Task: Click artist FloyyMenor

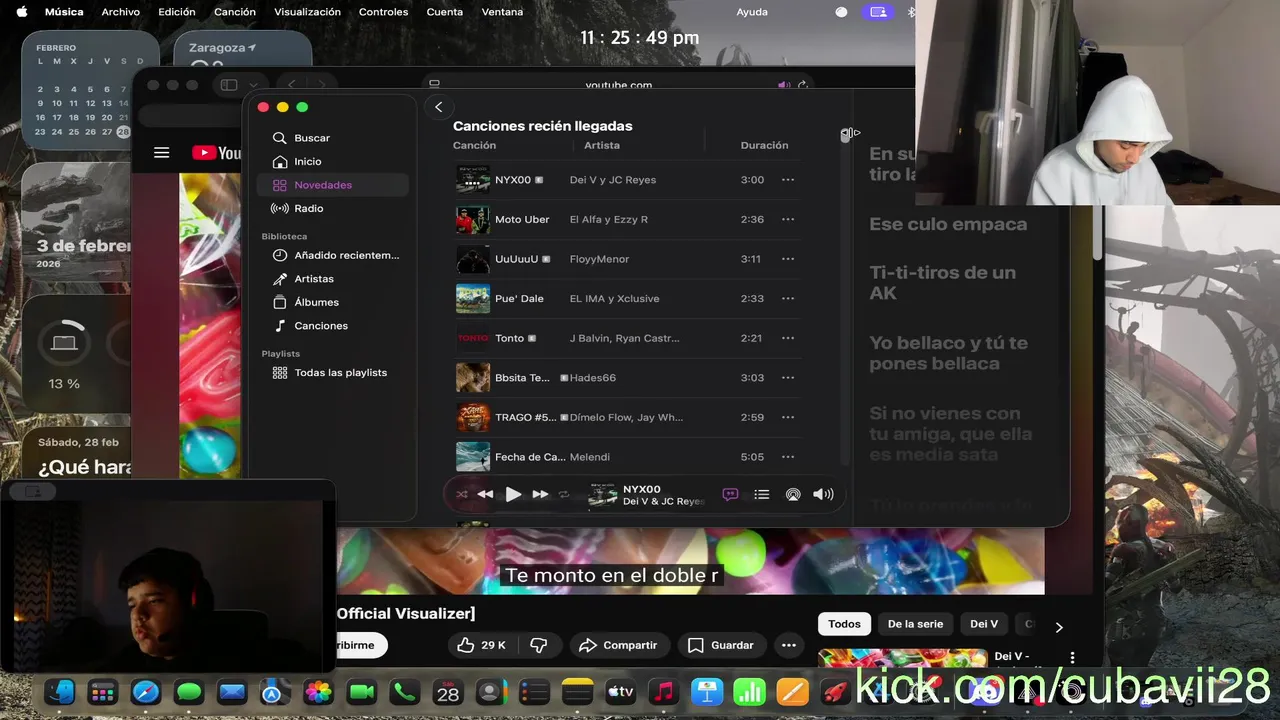Action: click(x=599, y=259)
